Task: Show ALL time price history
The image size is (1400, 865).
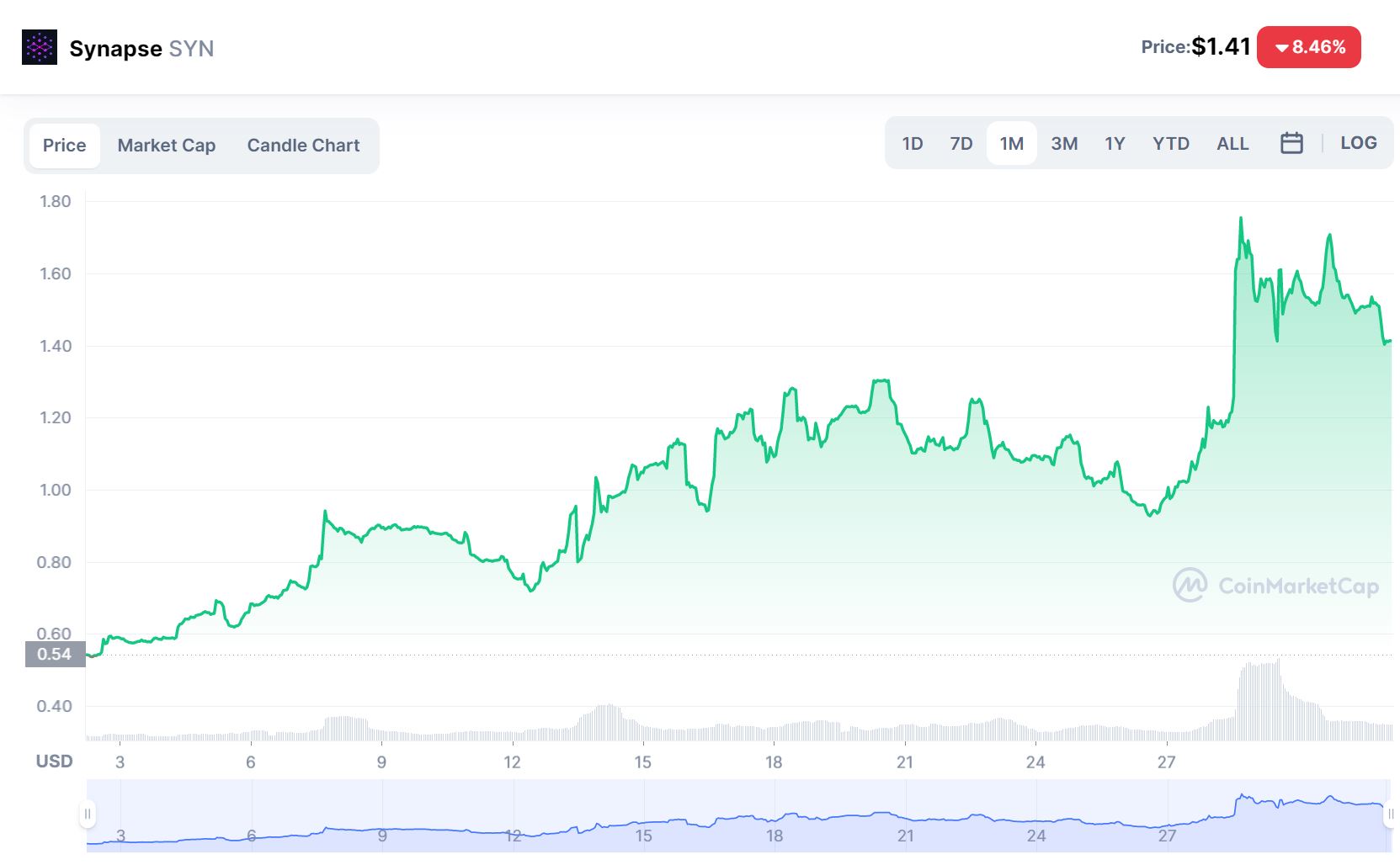Action: [x=1232, y=144]
